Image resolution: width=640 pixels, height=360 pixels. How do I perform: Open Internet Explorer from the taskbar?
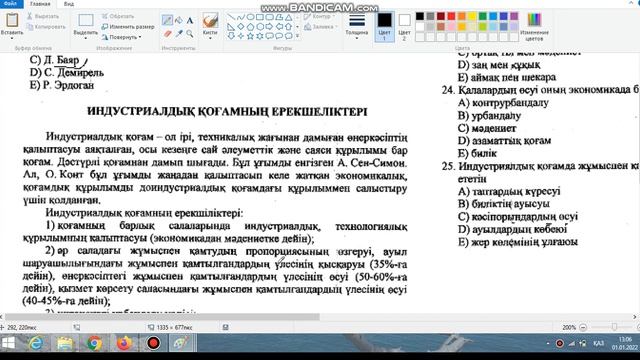point(36,343)
